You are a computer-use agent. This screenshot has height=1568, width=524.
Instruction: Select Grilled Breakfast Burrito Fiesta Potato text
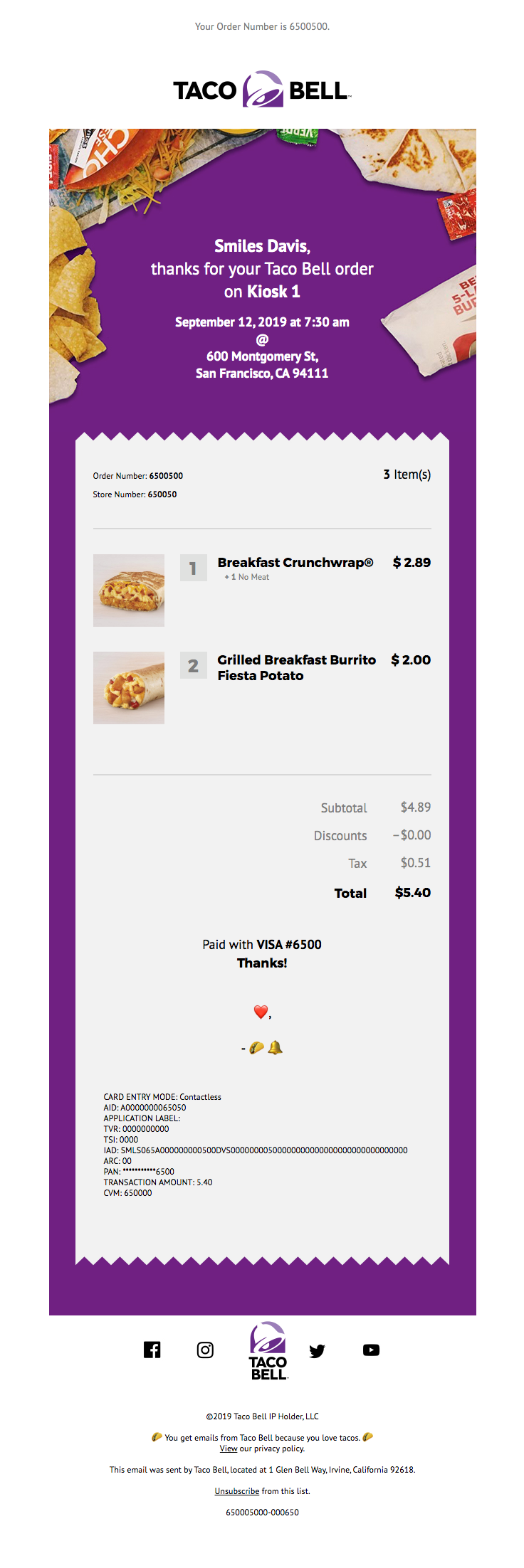(x=297, y=667)
